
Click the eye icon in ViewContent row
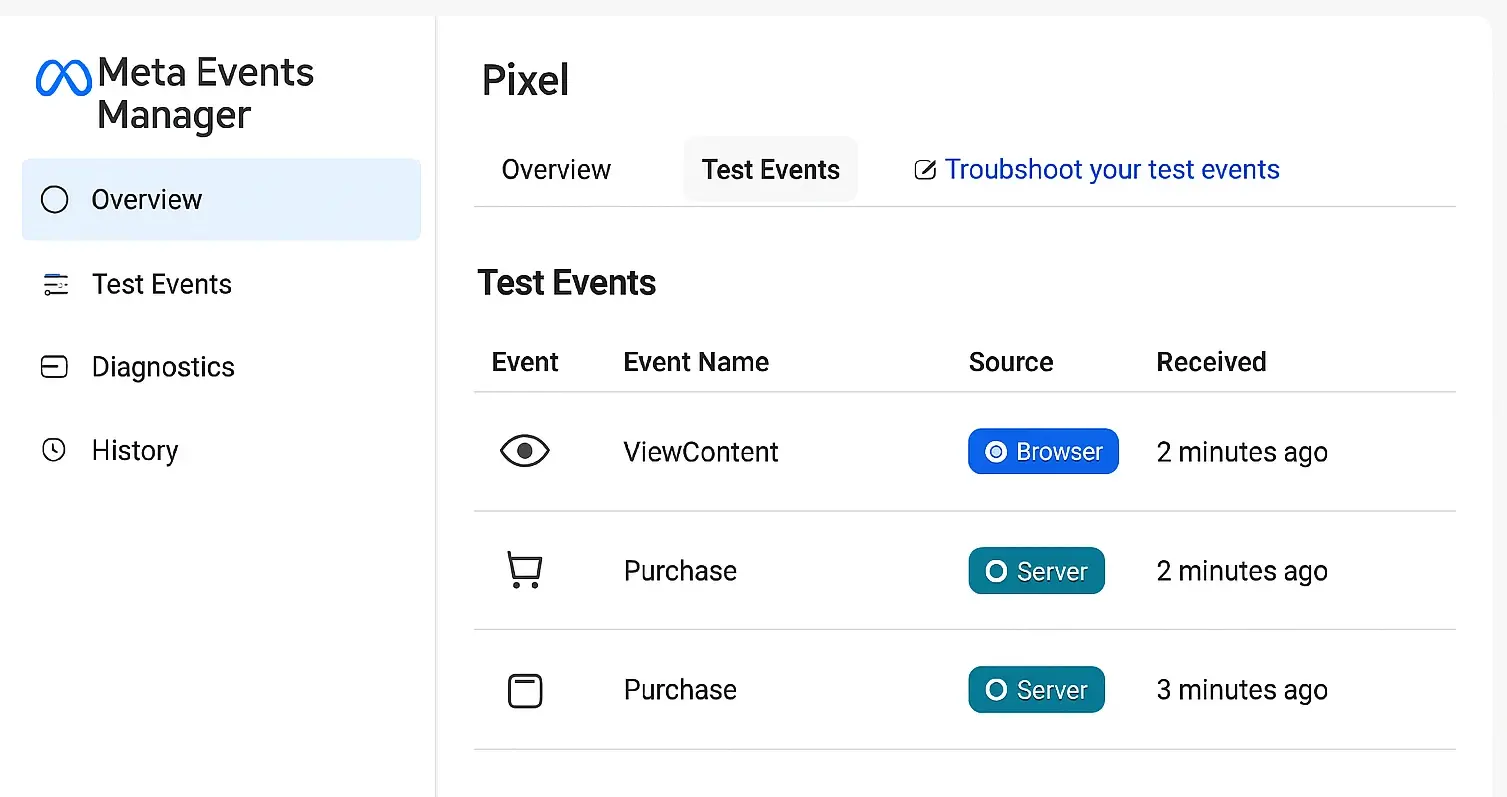point(524,452)
